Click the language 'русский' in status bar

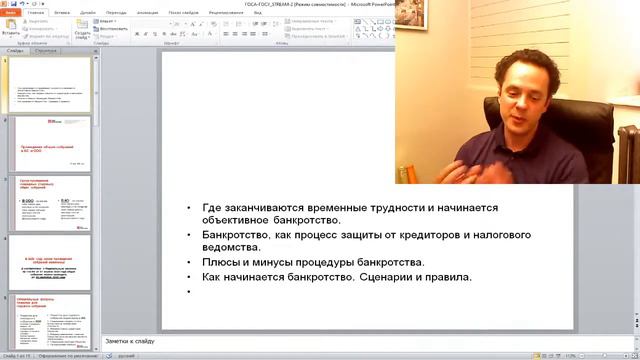coord(127,356)
